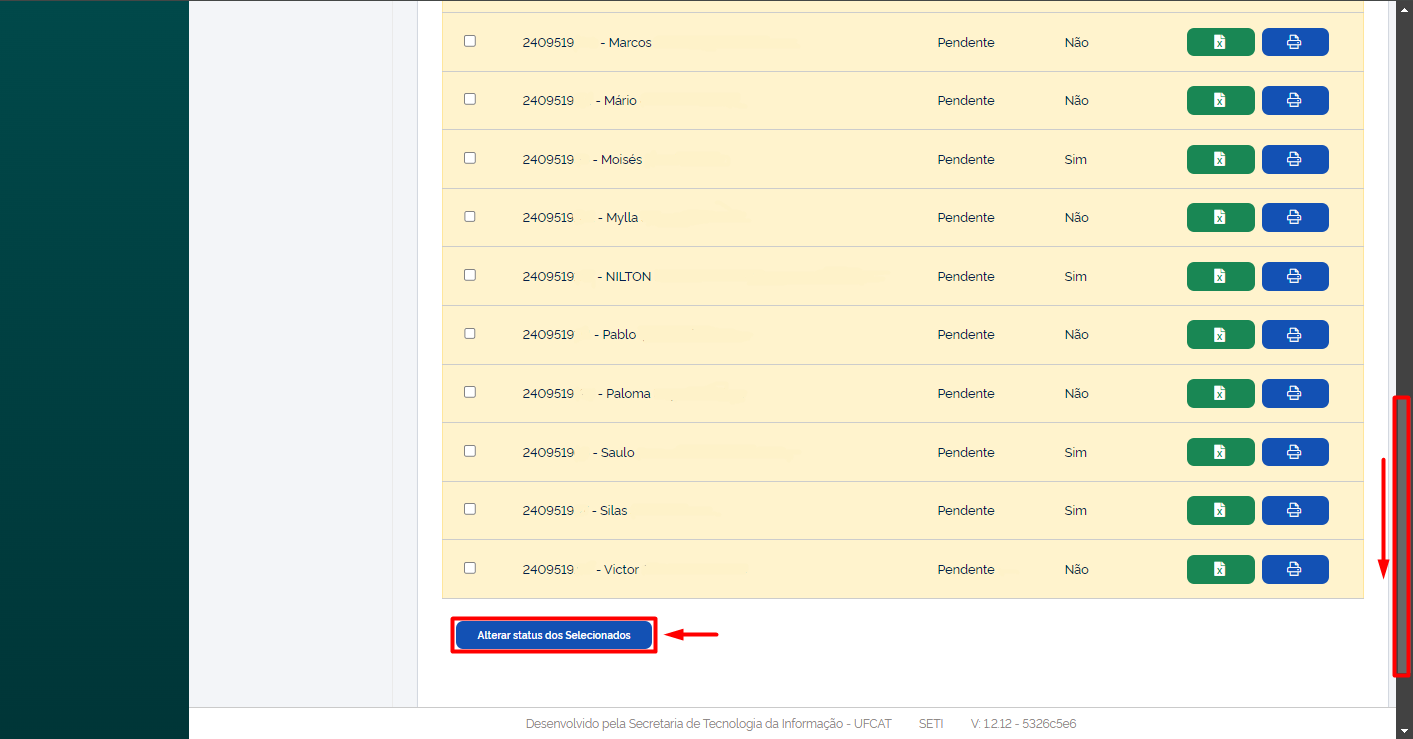Export Pablo row to Excel
Image resolution: width=1413 pixels, height=739 pixels.
(1220, 334)
